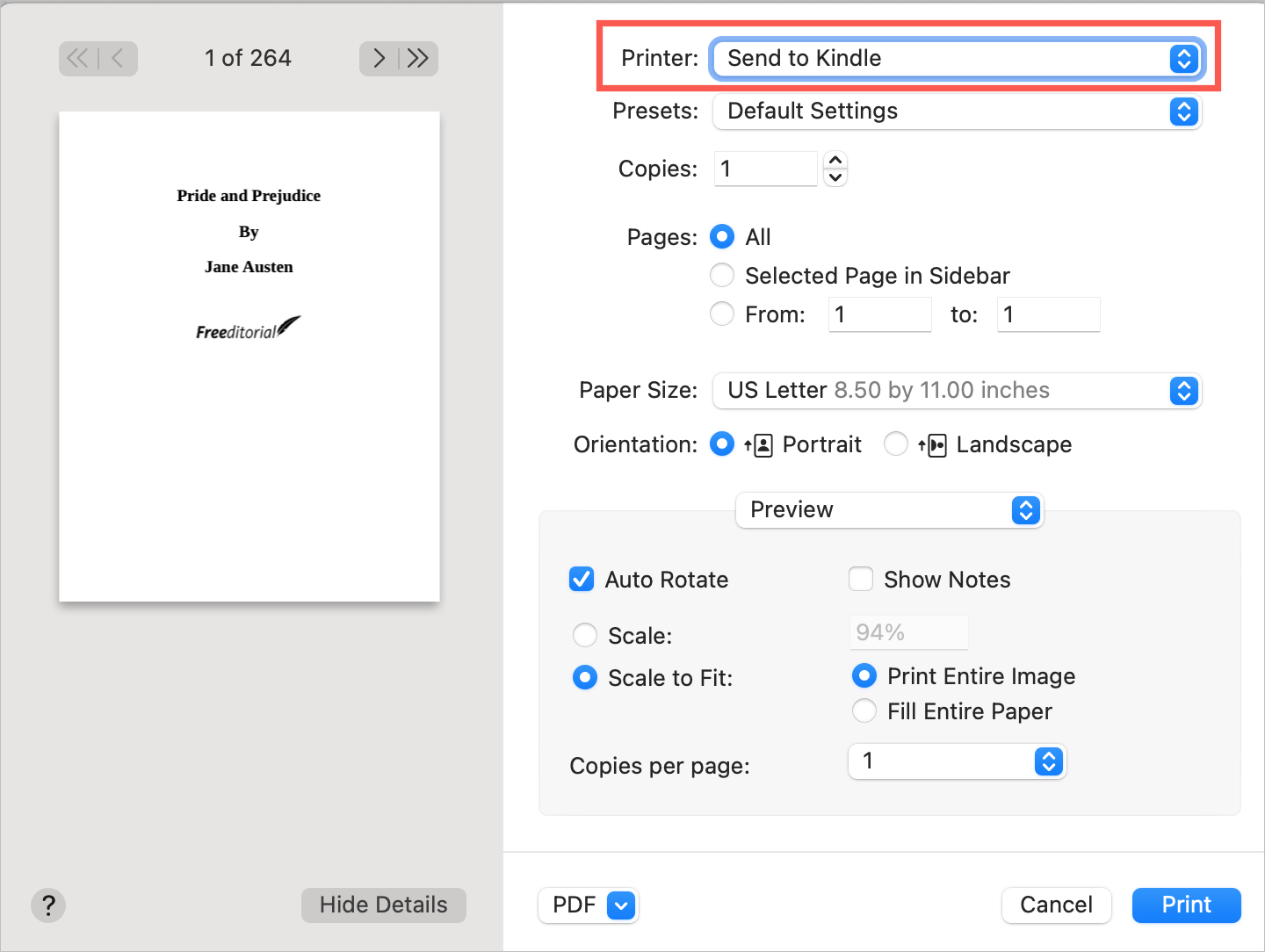
Task: Enable the Show Notes checkbox
Action: [x=861, y=580]
